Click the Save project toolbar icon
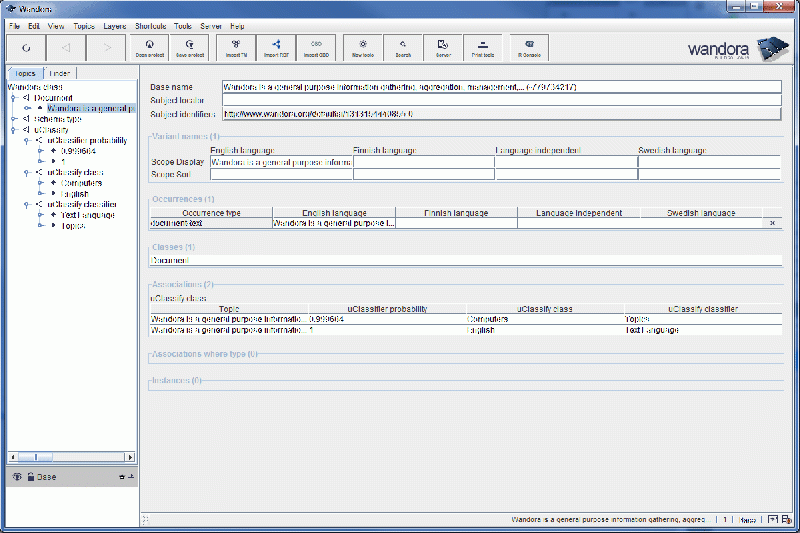Screen dimensions: 800x533 [190, 47]
